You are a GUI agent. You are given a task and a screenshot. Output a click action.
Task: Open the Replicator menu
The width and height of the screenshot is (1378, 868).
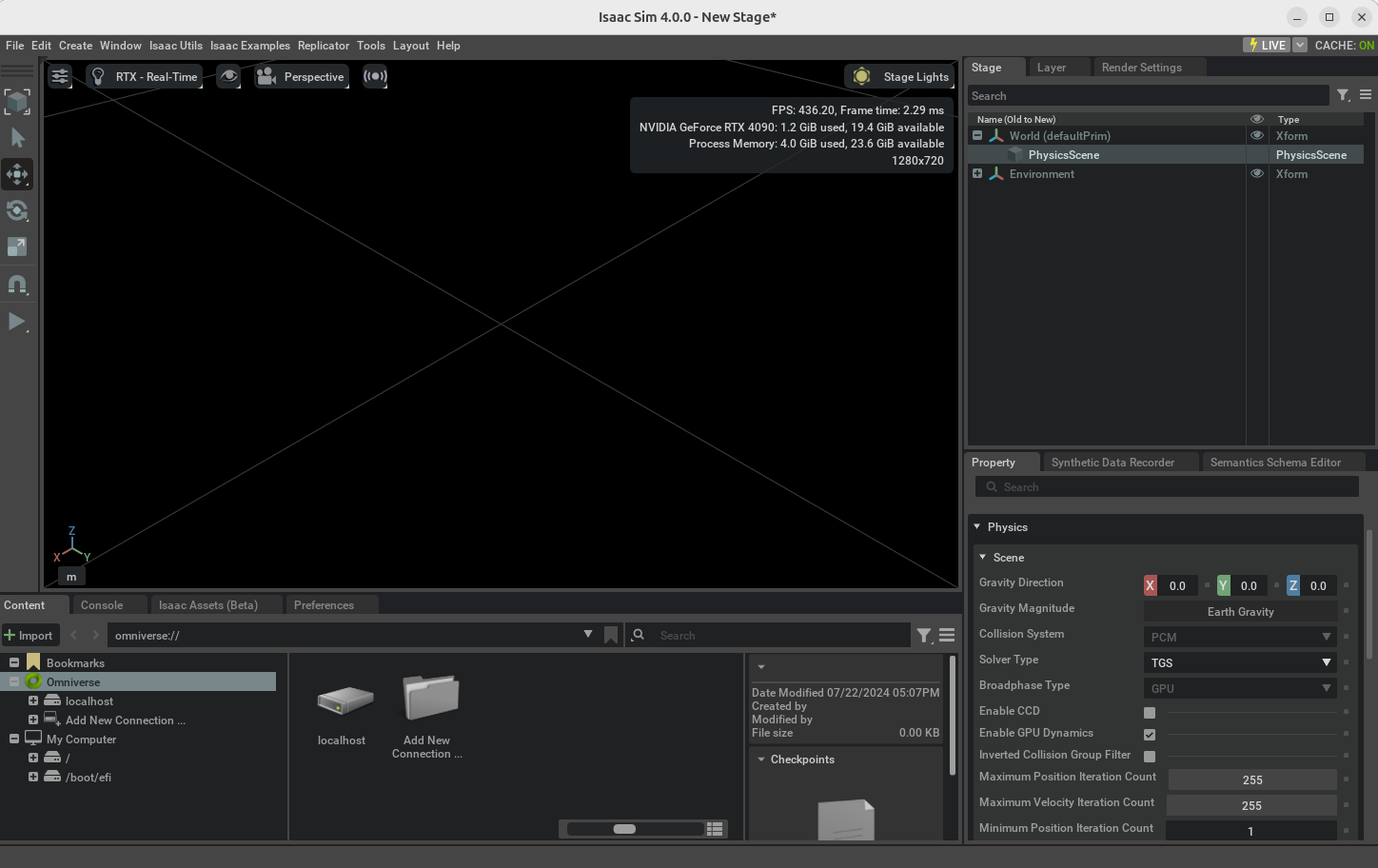point(324,46)
